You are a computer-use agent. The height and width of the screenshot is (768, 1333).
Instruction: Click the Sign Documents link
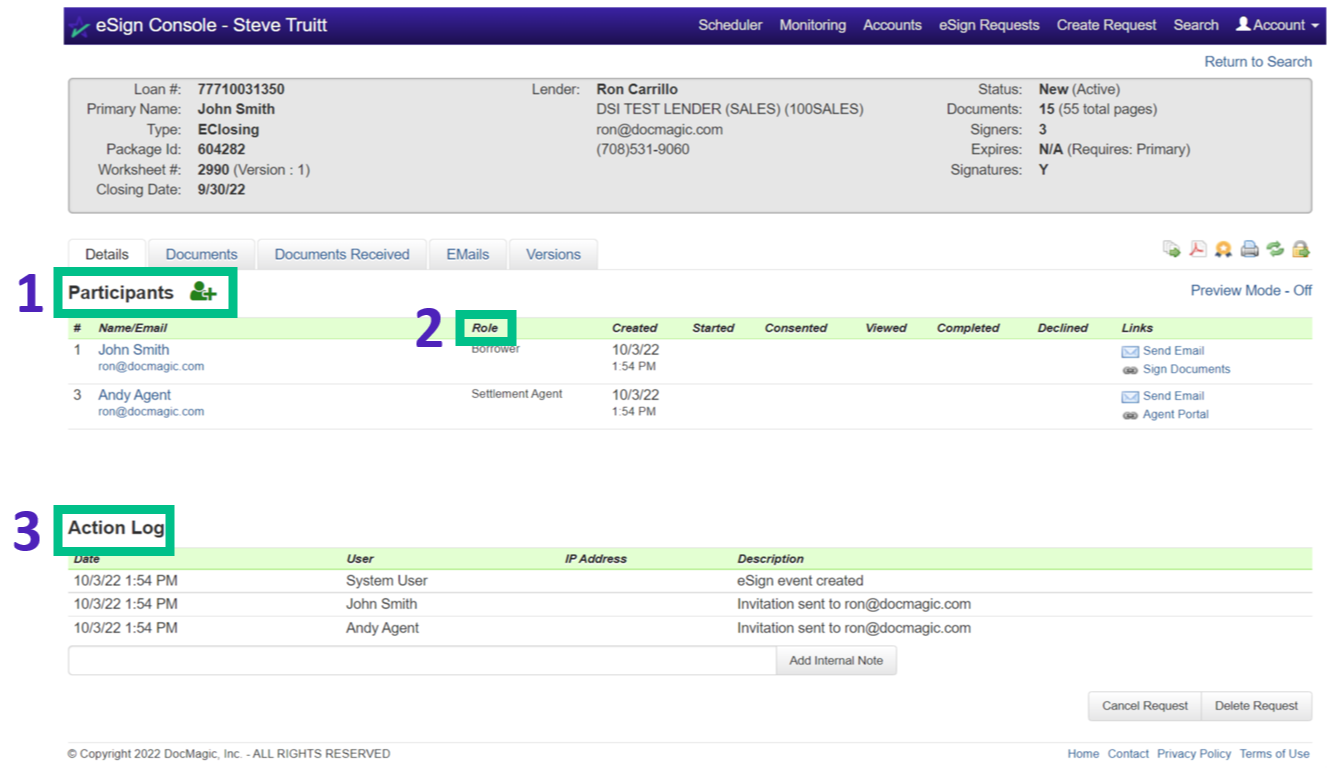tap(1186, 369)
